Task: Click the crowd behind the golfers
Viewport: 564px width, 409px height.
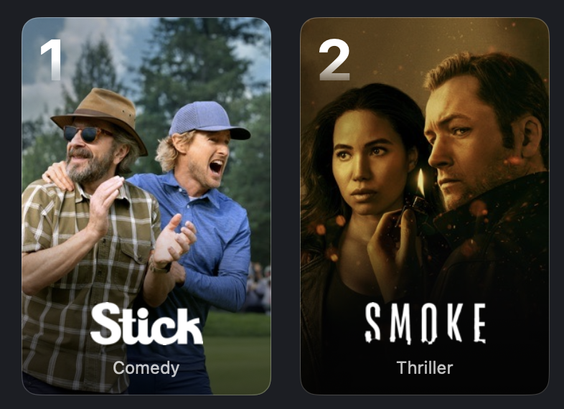Action: pos(258,288)
